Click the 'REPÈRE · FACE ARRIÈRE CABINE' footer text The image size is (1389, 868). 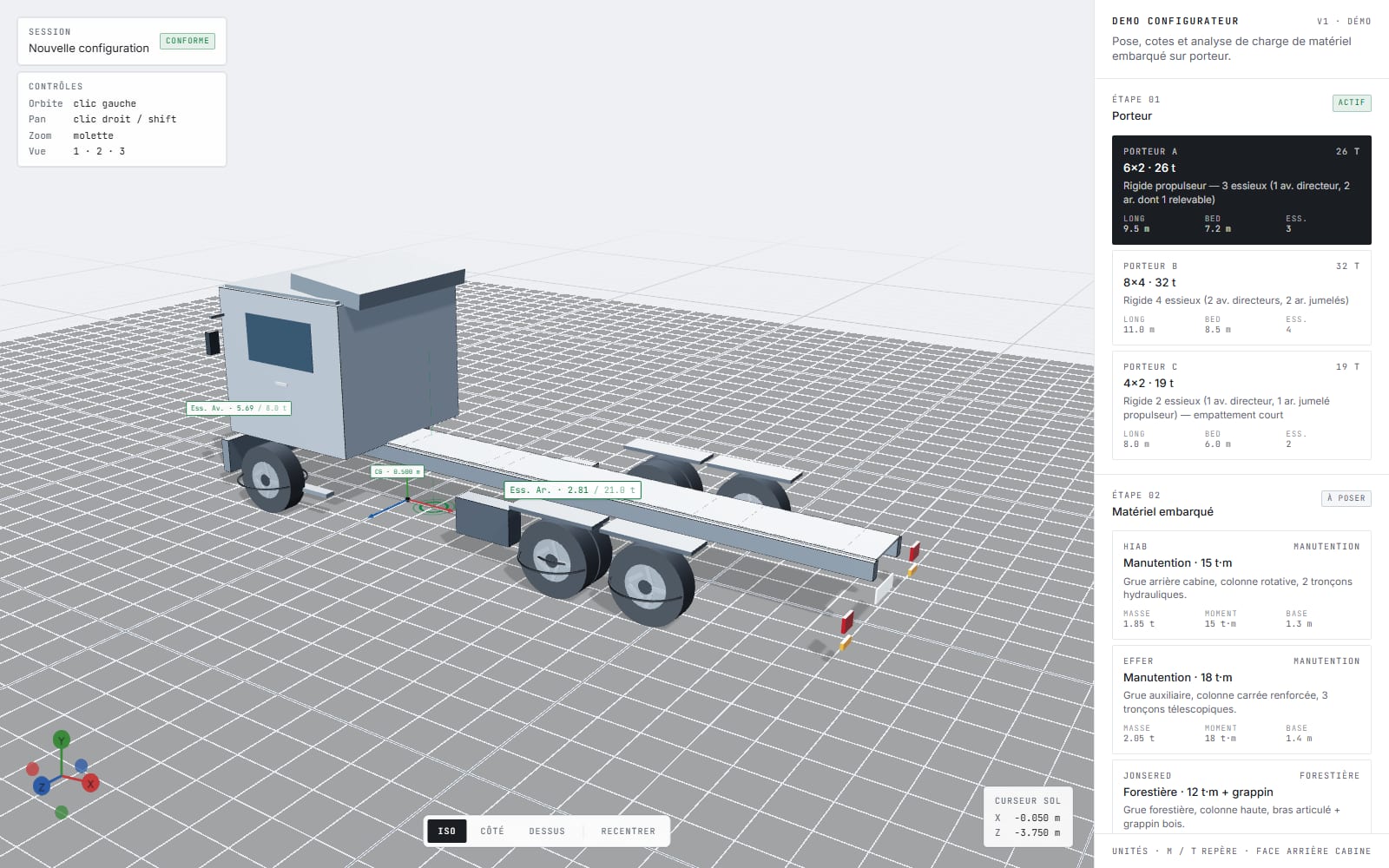click(x=1287, y=851)
